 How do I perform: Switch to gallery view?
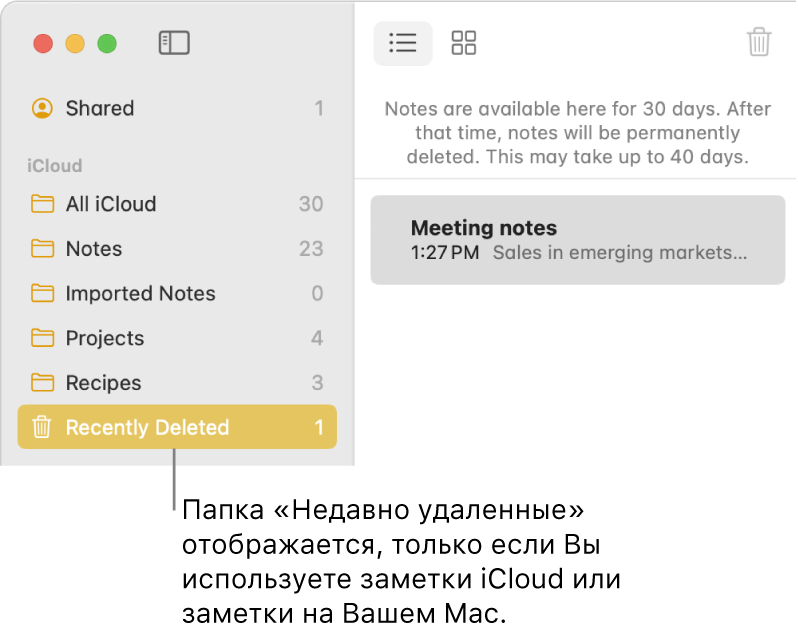[464, 43]
